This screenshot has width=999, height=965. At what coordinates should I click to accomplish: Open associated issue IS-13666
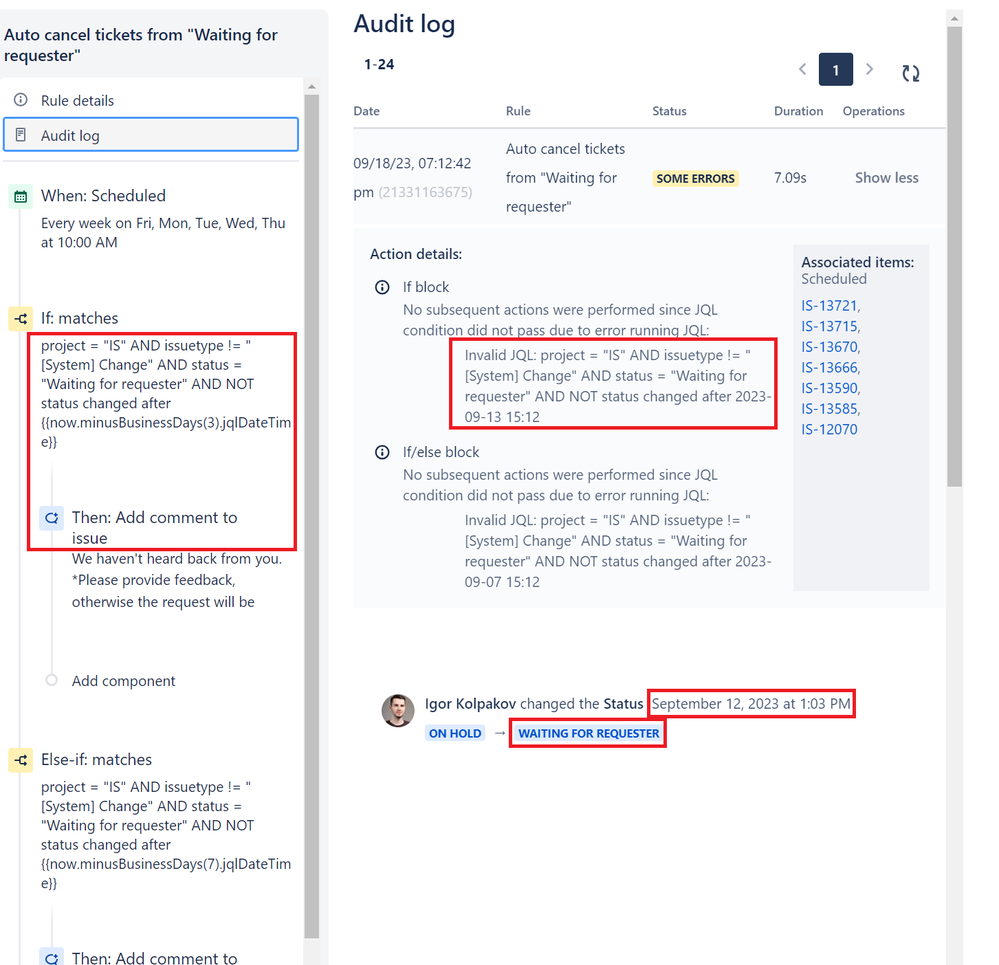coord(830,368)
